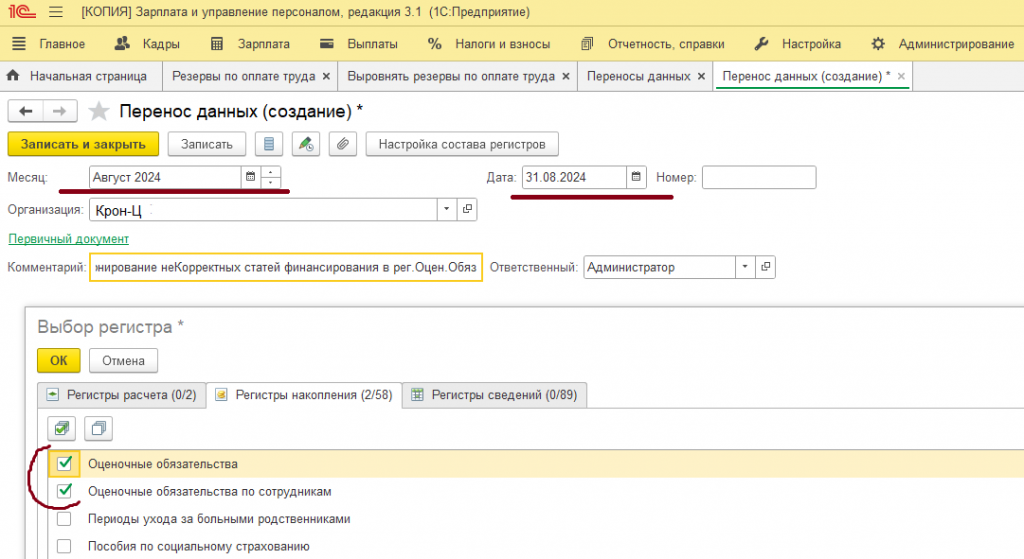
Task: Expand the Ответственный dropdown list
Action: click(745, 267)
